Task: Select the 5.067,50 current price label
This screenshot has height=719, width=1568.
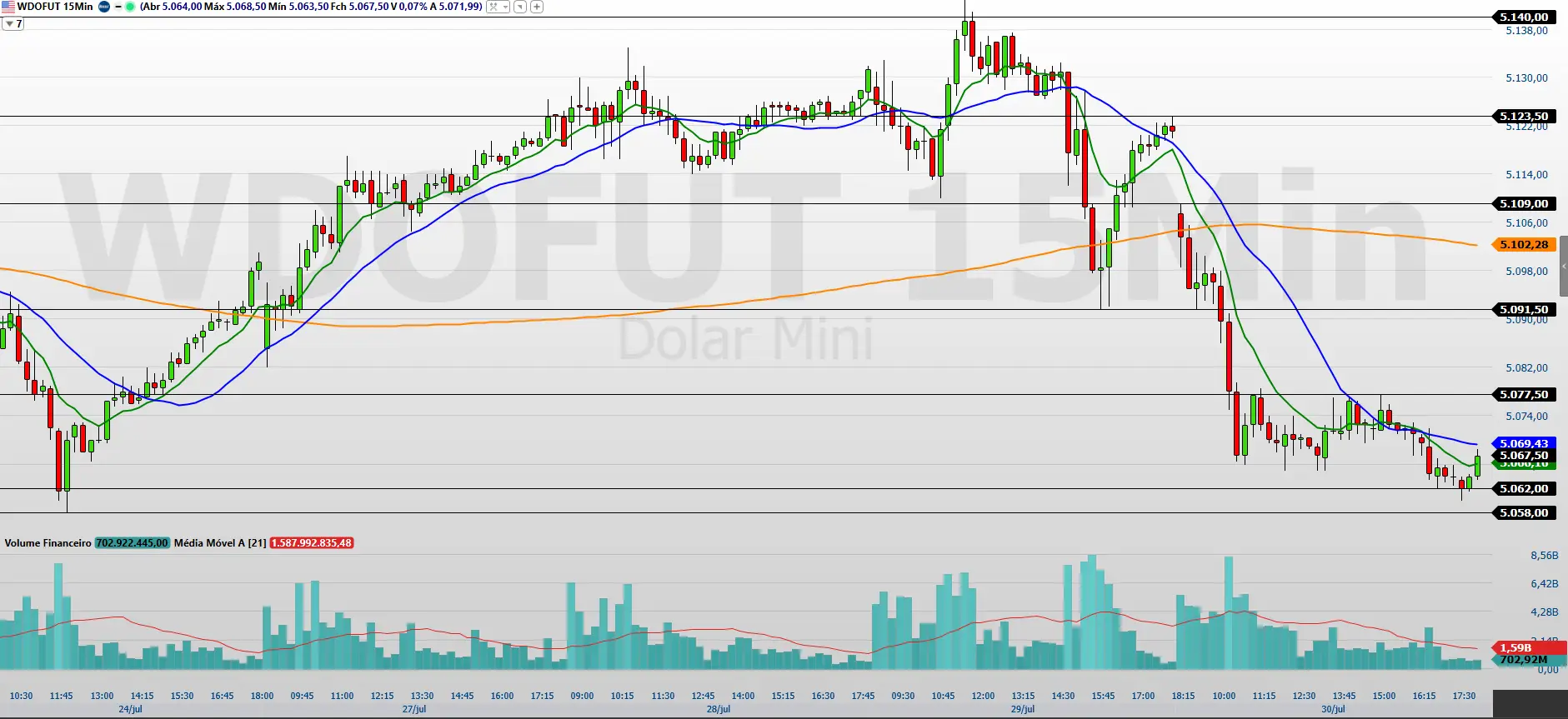Action: click(1523, 455)
